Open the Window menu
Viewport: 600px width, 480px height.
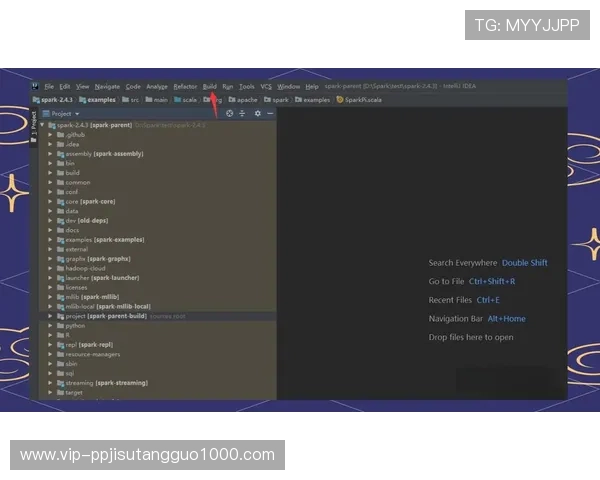[289, 87]
